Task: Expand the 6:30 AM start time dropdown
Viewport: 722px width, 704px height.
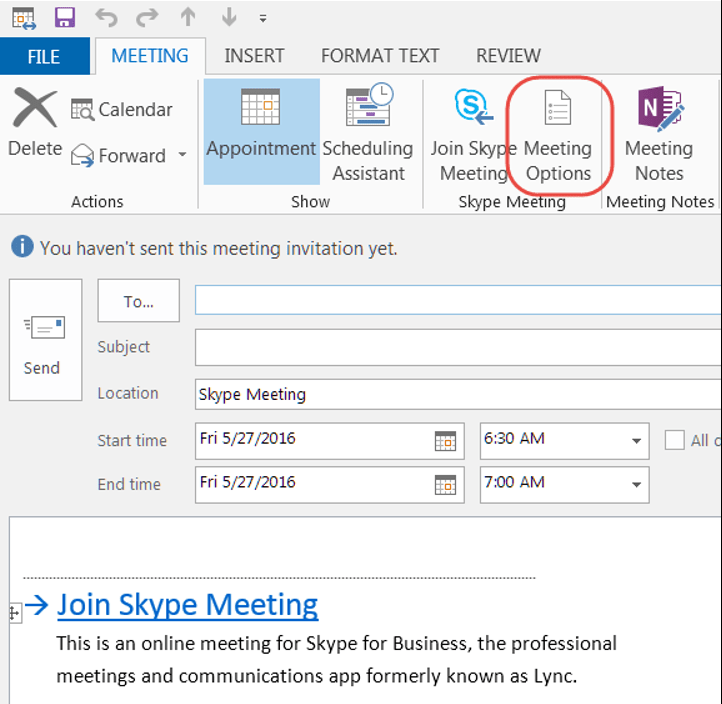Action: click(636, 441)
